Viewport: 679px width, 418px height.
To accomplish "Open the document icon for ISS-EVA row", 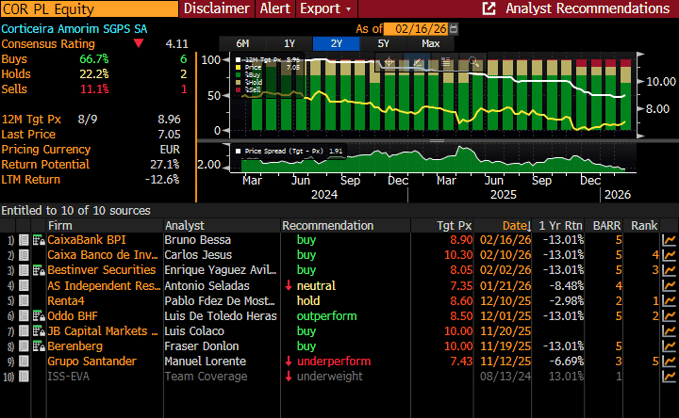I will pyautogui.click(x=24, y=375).
